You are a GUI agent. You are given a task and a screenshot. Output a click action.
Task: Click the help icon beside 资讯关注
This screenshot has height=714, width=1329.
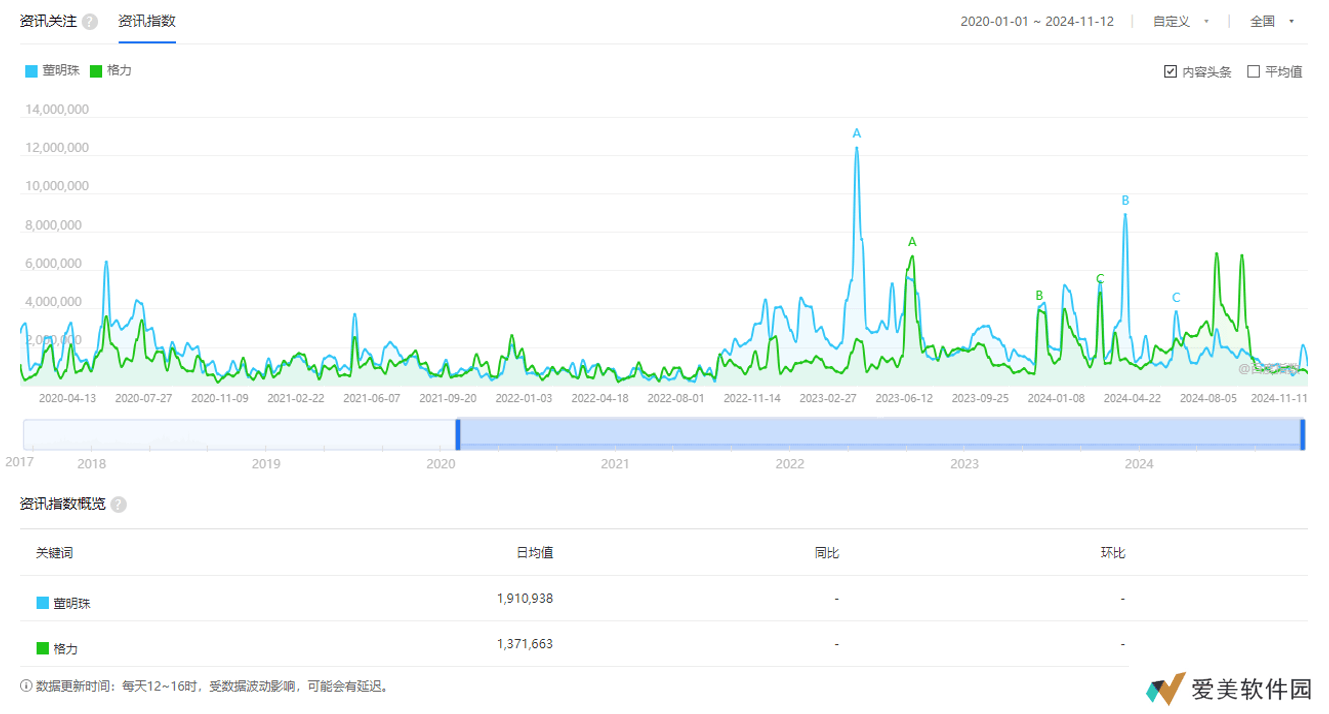point(90,22)
